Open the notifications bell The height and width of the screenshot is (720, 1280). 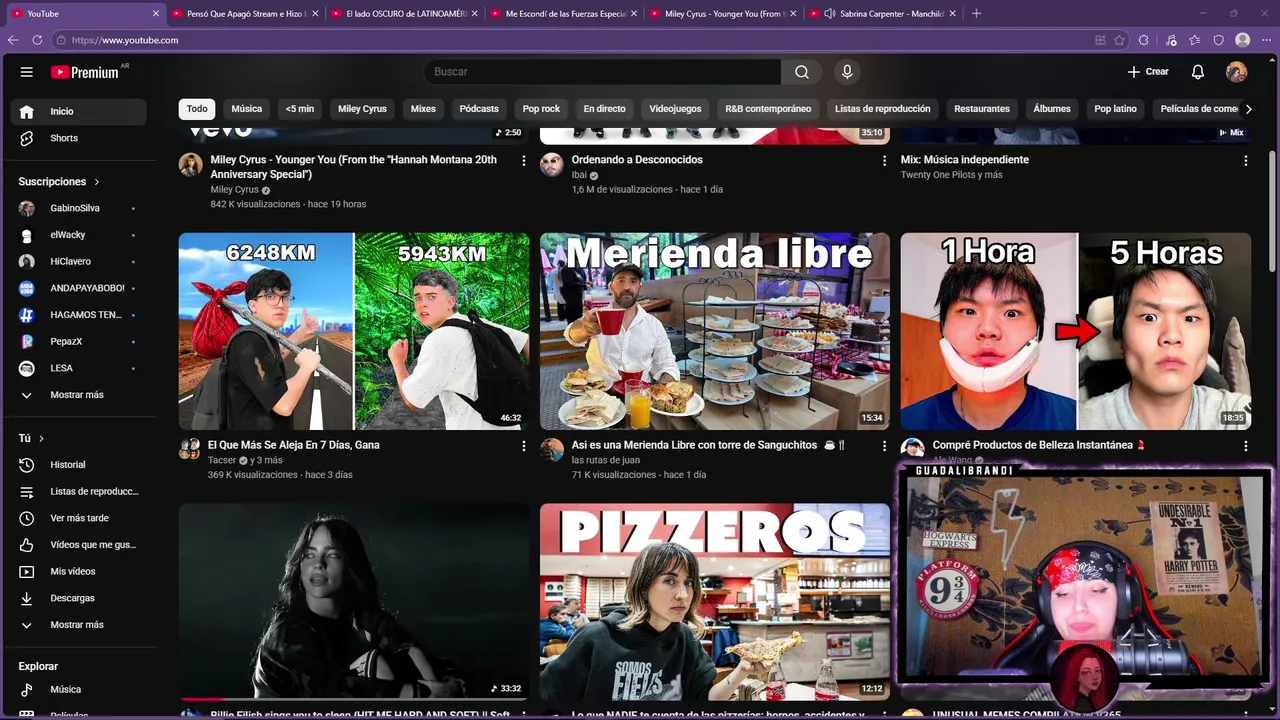point(1198,72)
